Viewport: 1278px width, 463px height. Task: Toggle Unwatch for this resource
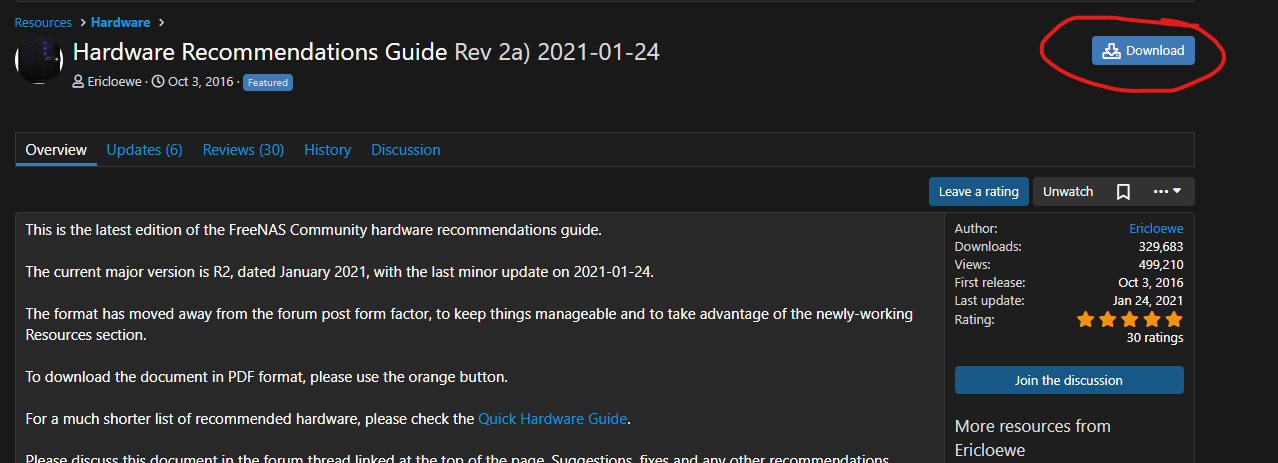click(1068, 191)
